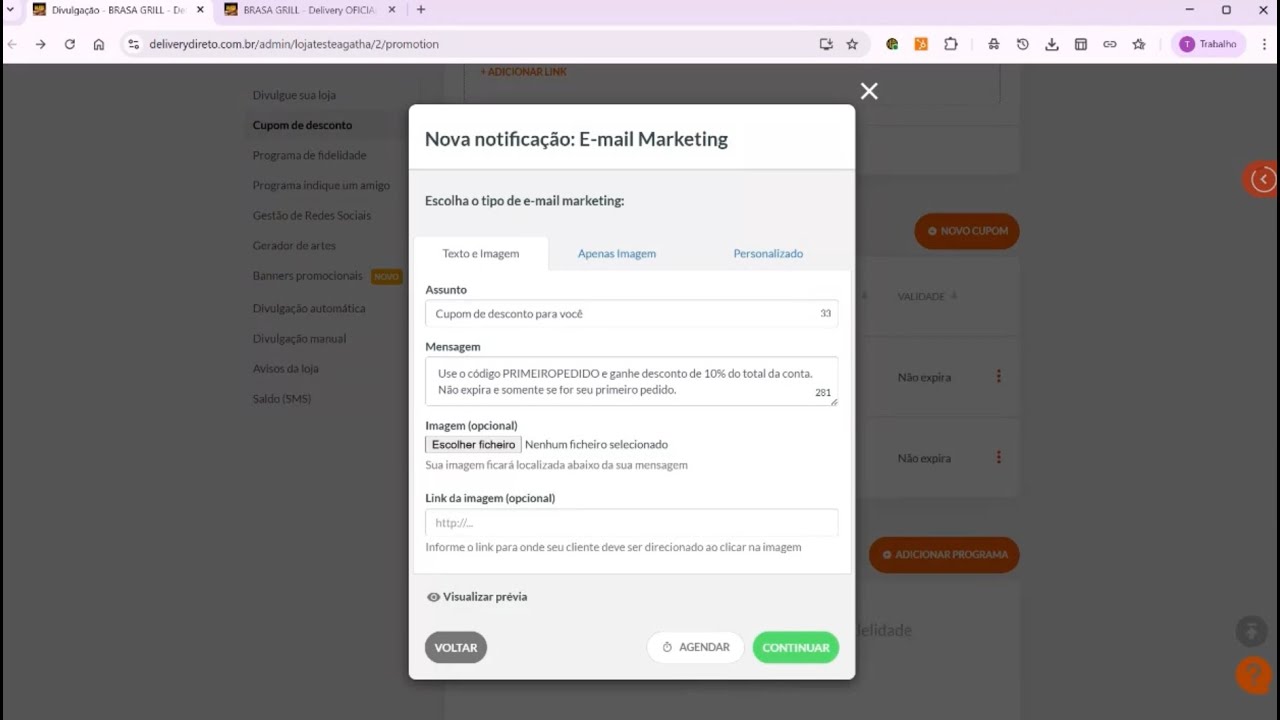Image resolution: width=1280 pixels, height=720 pixels.
Task: Open Programa de fidelidade in sidebar
Action: (309, 155)
